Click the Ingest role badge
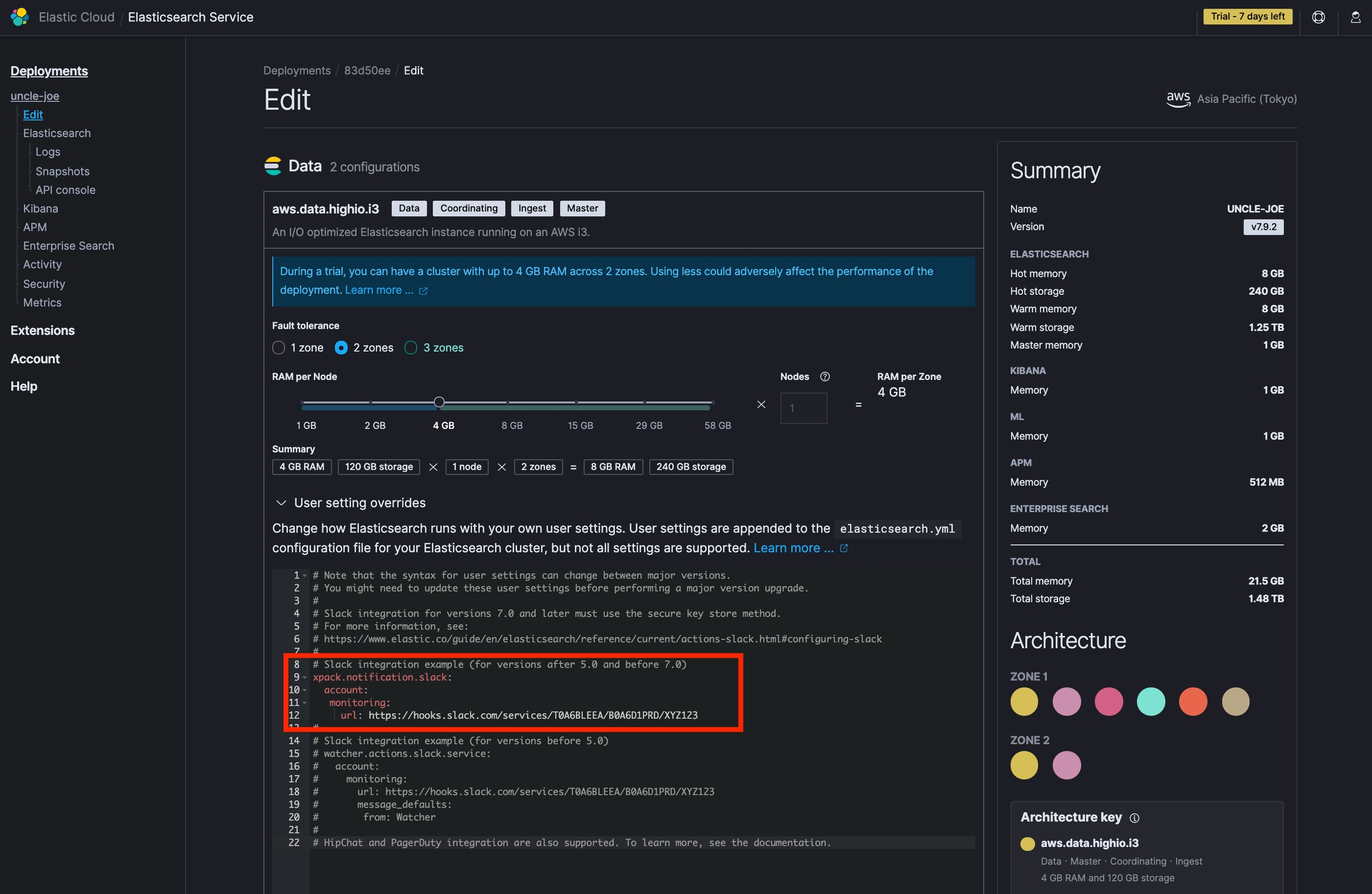Viewport: 1372px width, 894px height. (532, 208)
